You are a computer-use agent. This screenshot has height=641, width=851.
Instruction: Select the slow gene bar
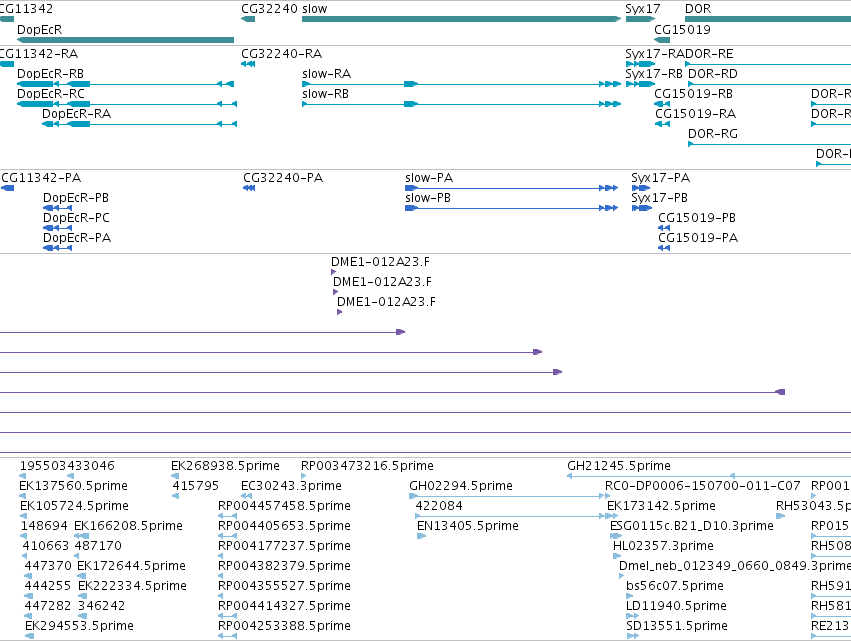point(461,19)
